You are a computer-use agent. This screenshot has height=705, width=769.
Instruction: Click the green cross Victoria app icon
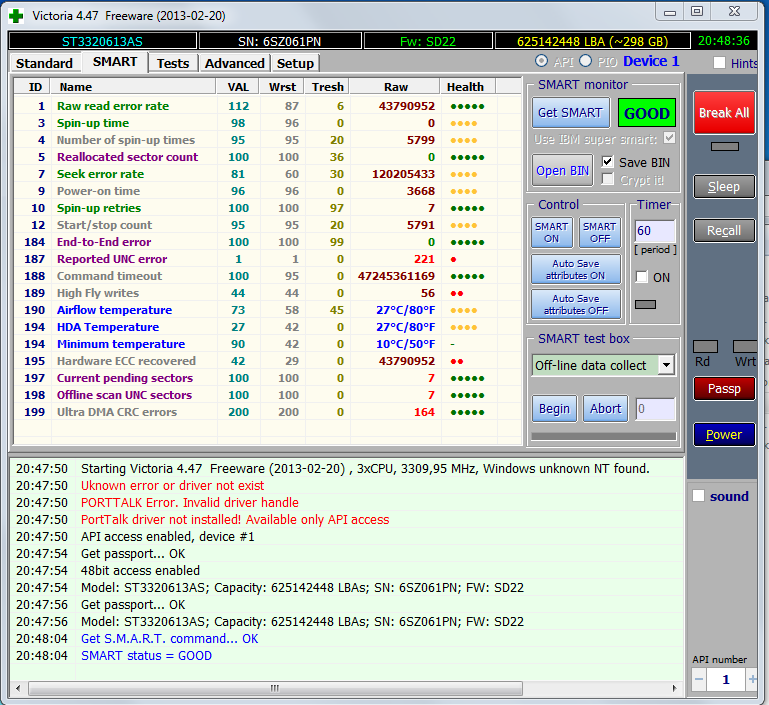(16, 16)
